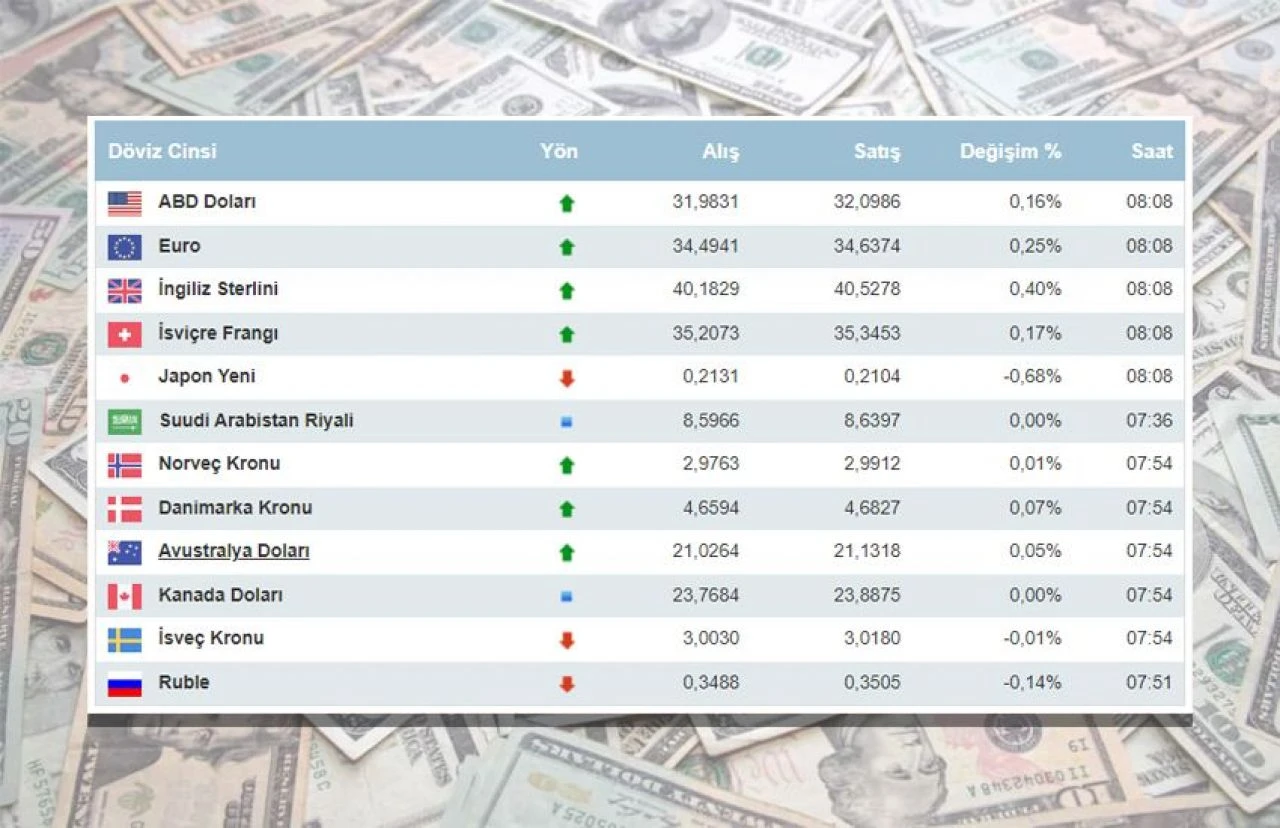Image resolution: width=1280 pixels, height=828 pixels.
Task: Click the green up arrow for Euro
Action: [x=567, y=245]
